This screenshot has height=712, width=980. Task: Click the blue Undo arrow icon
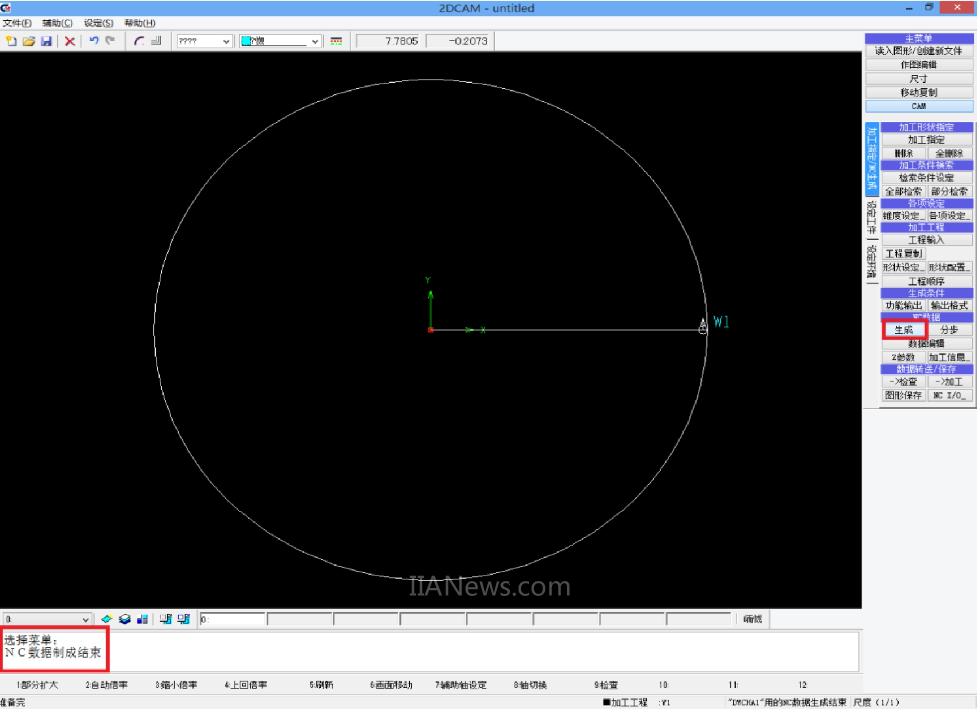94,41
